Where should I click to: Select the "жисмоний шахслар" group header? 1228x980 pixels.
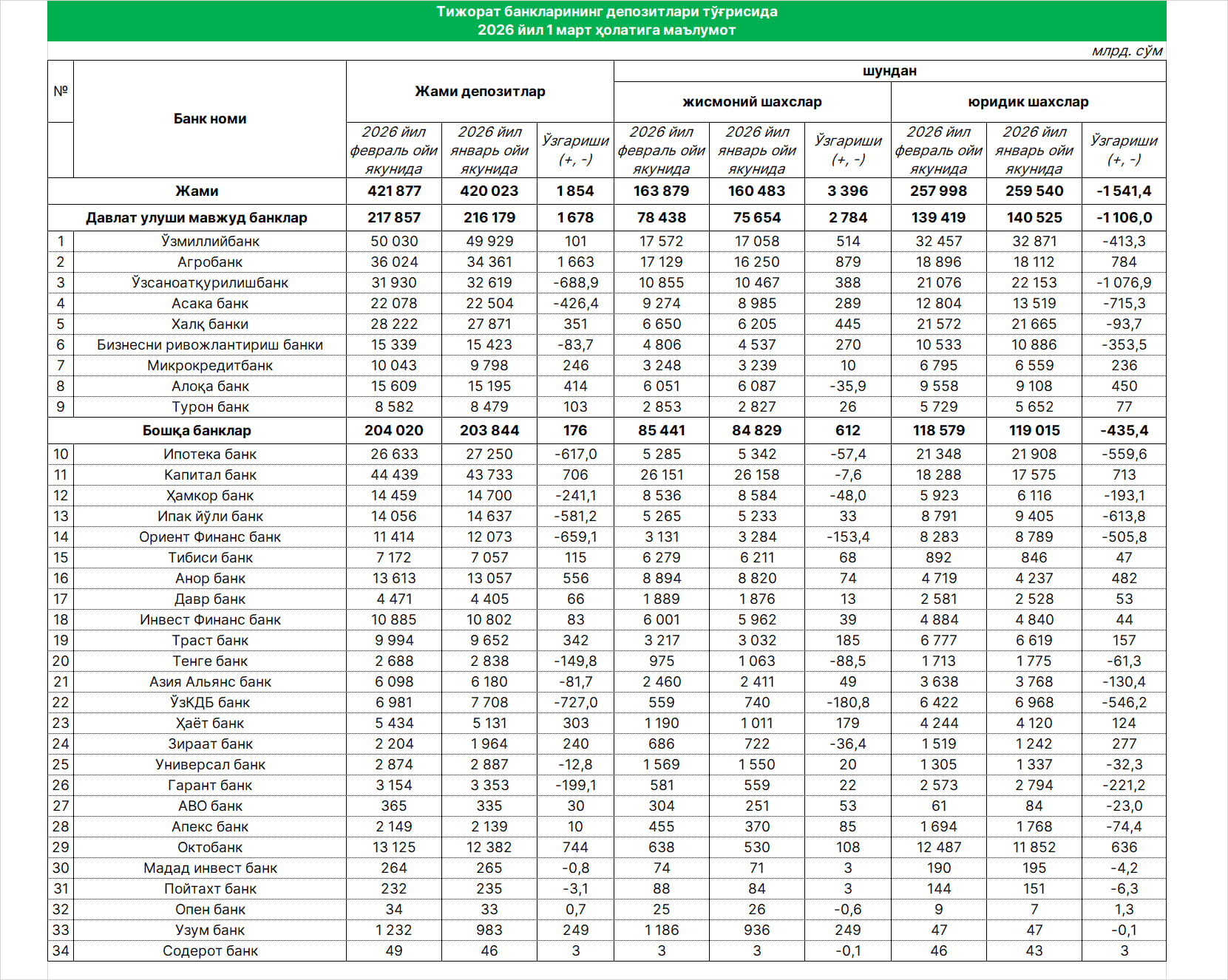(x=752, y=102)
